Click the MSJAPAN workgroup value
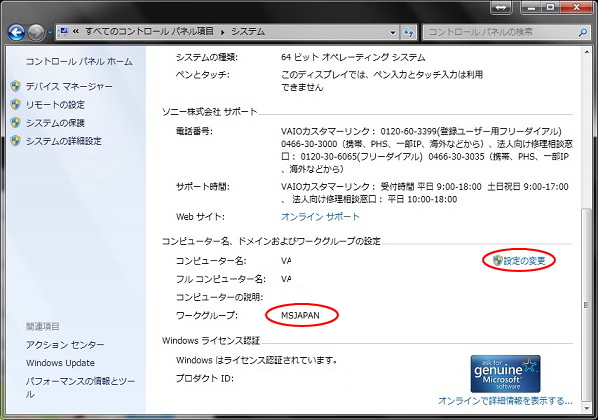The image size is (598, 420). [300, 315]
